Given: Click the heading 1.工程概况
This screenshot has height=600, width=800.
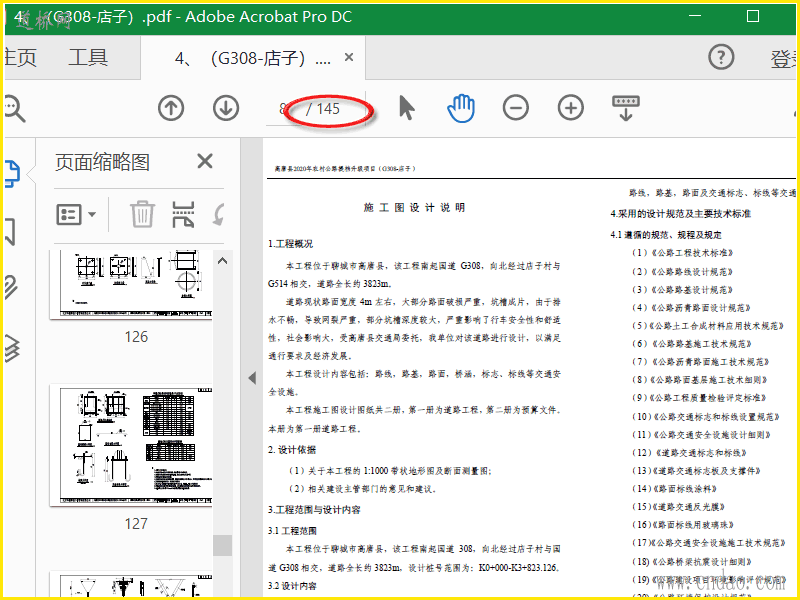Looking at the screenshot, I should pos(291,244).
